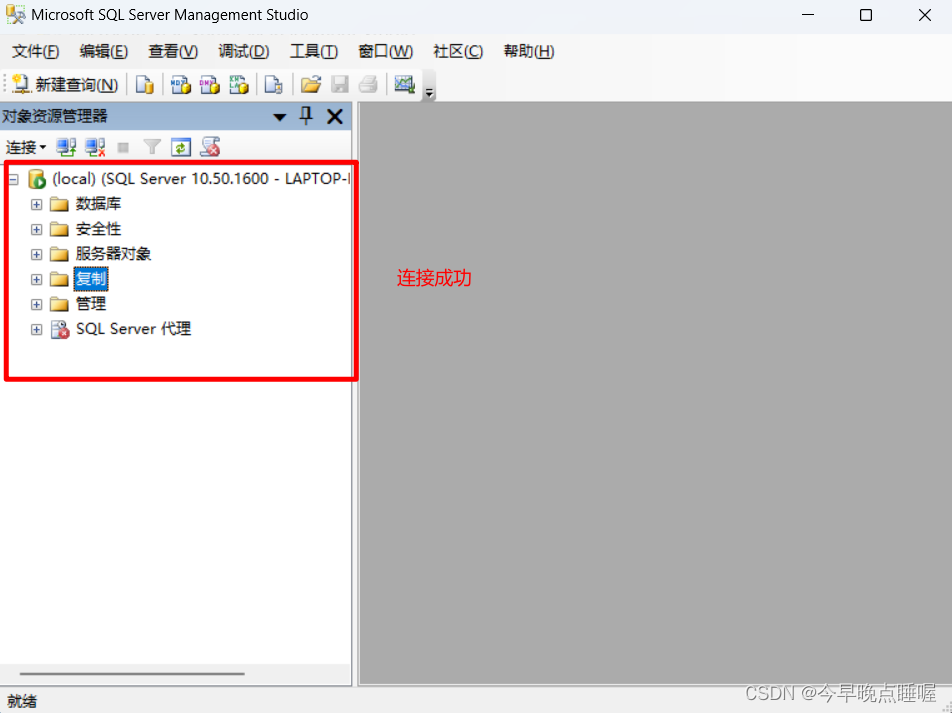Select the SQL Server 代理 tree label
Image resolution: width=952 pixels, height=713 pixels.
pos(134,329)
